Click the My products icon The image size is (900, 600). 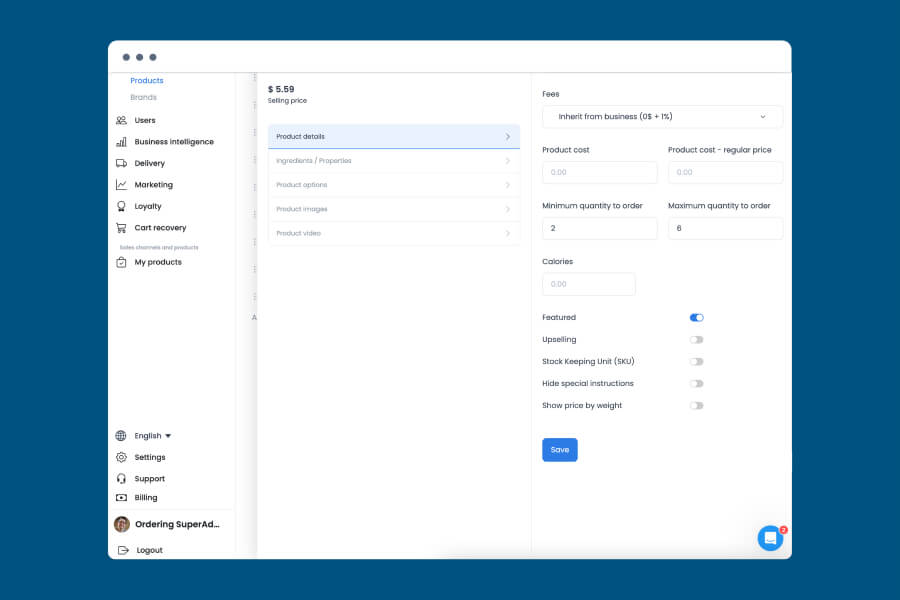tap(121, 262)
